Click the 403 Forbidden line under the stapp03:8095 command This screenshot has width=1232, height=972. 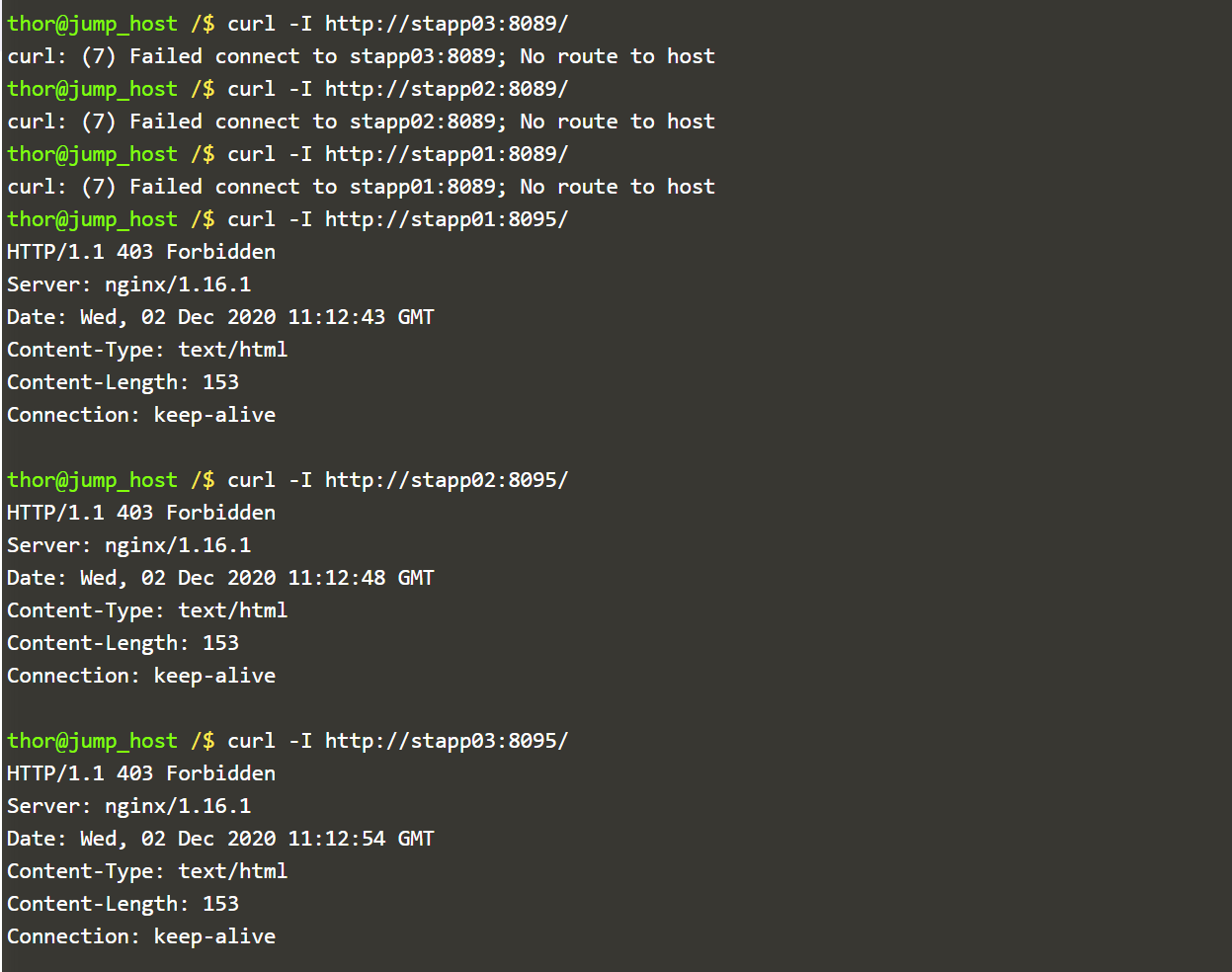(x=141, y=773)
